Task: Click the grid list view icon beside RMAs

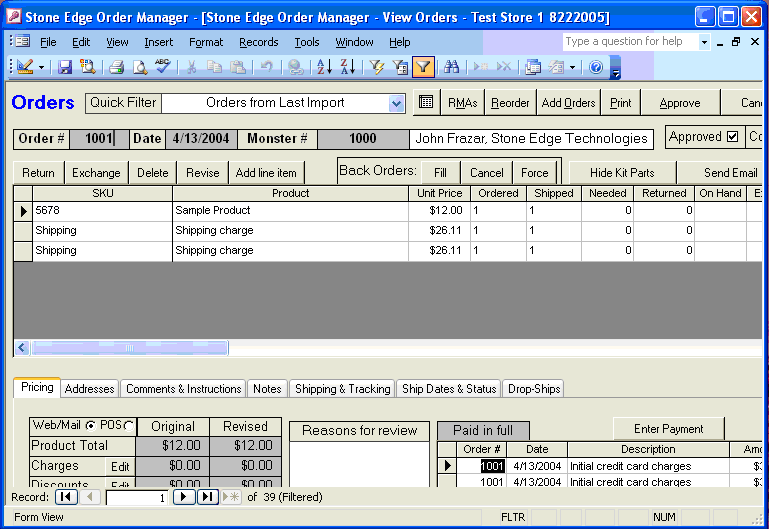Action: point(426,102)
